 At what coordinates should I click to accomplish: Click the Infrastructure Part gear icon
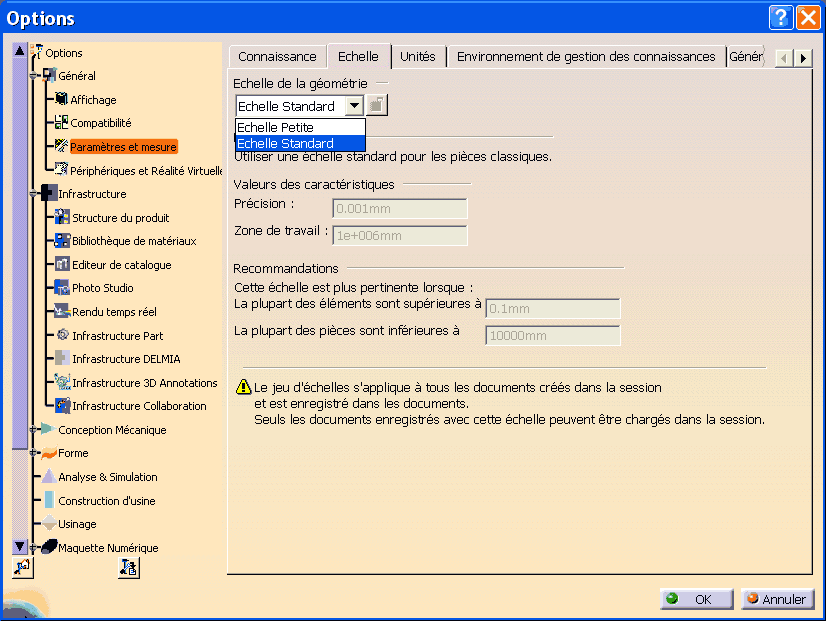(x=62, y=335)
